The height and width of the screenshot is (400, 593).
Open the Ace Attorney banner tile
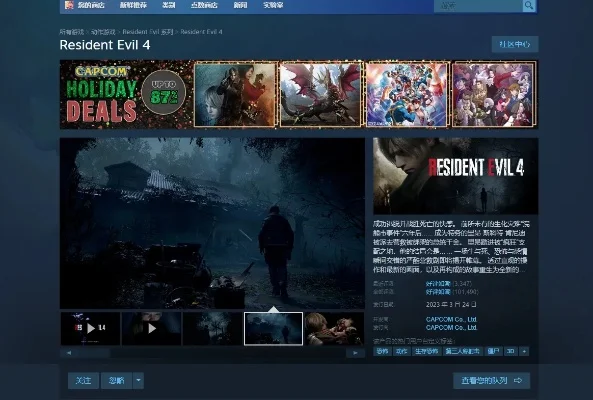coord(494,94)
